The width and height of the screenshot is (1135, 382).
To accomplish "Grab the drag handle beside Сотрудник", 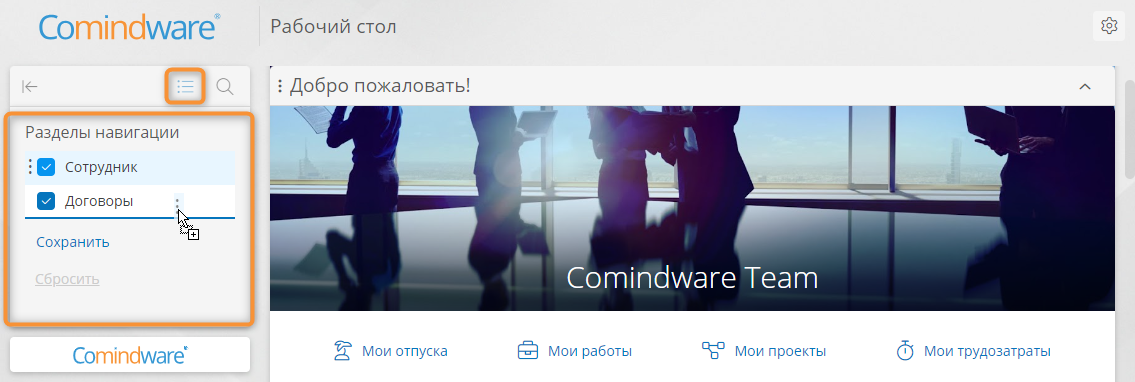I will [x=30, y=167].
